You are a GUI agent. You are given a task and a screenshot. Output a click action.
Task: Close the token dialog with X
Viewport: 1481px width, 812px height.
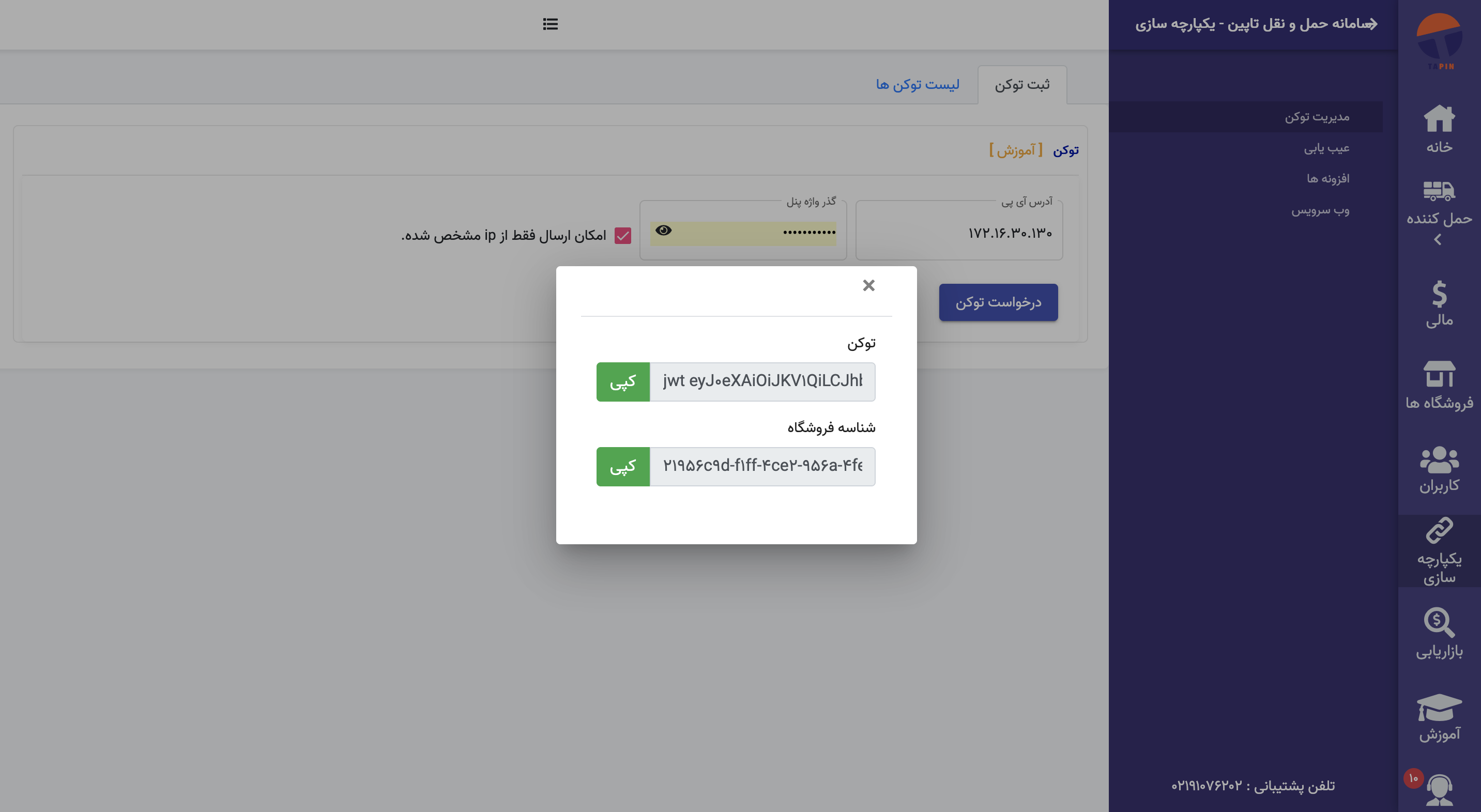coord(868,286)
